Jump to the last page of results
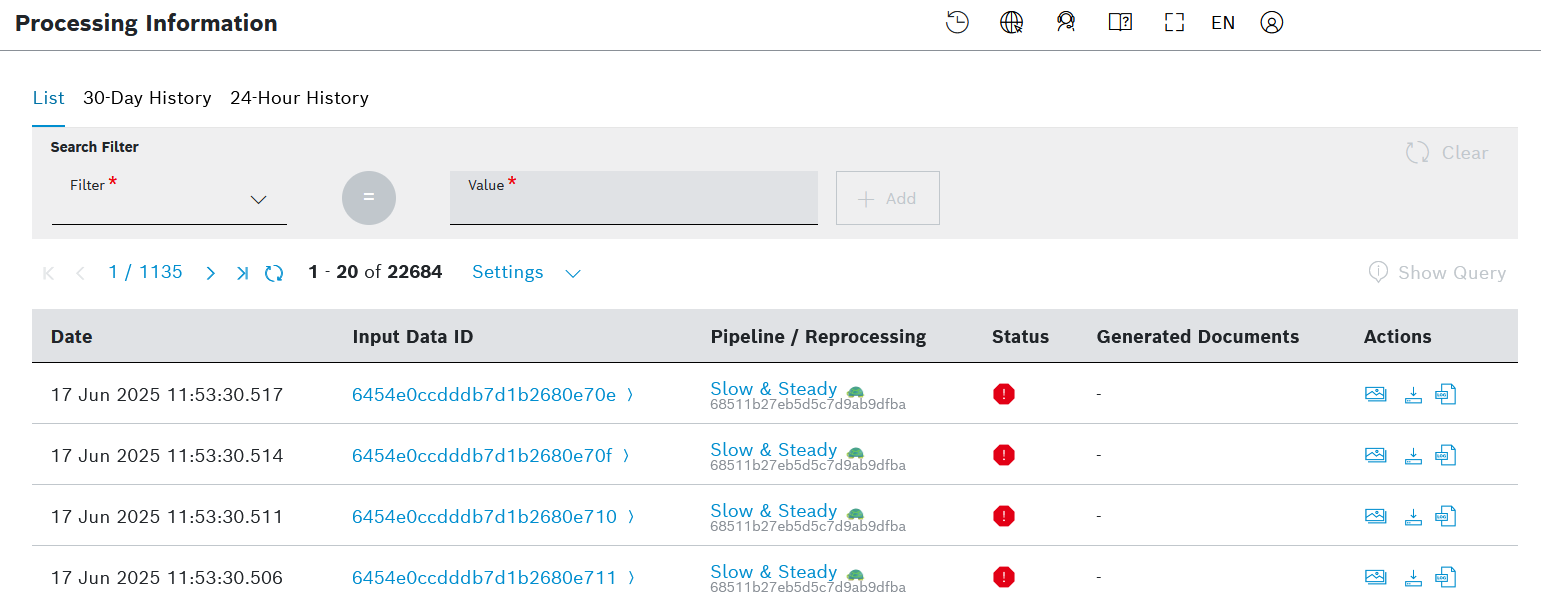Image resolution: width=1541 pixels, height=606 pixels. tap(242, 273)
